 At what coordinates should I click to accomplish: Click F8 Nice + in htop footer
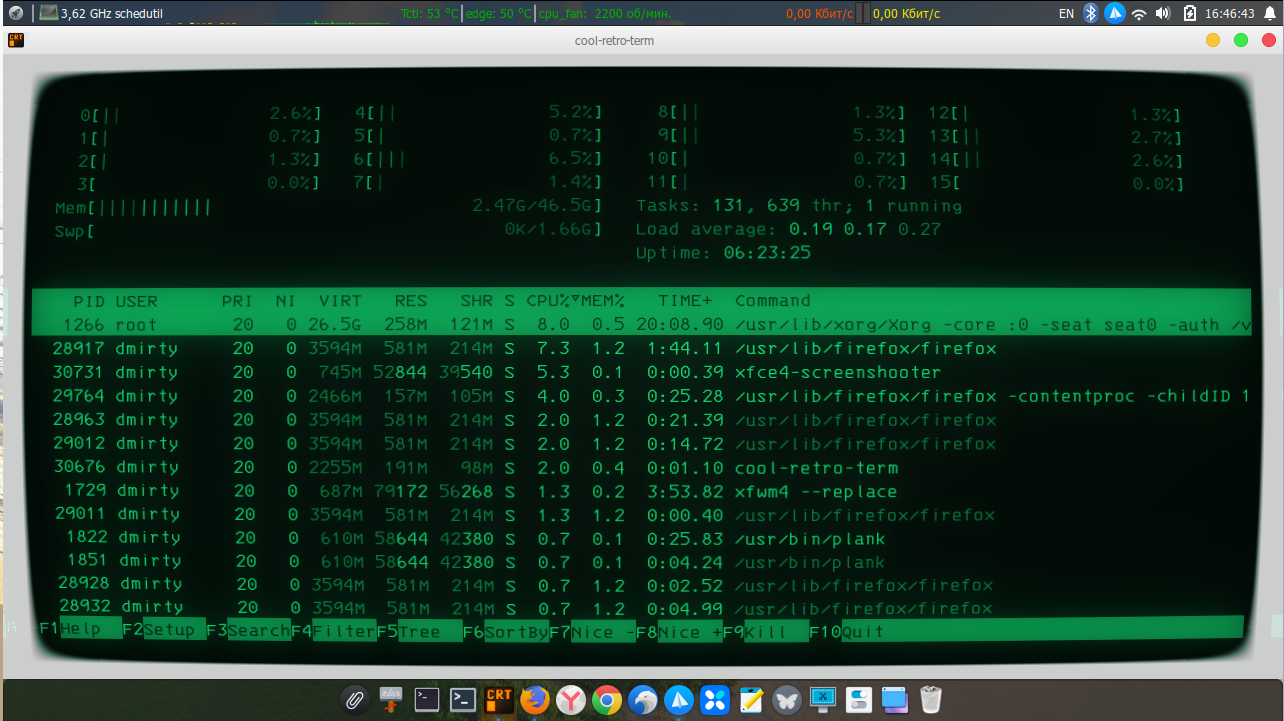(679, 630)
